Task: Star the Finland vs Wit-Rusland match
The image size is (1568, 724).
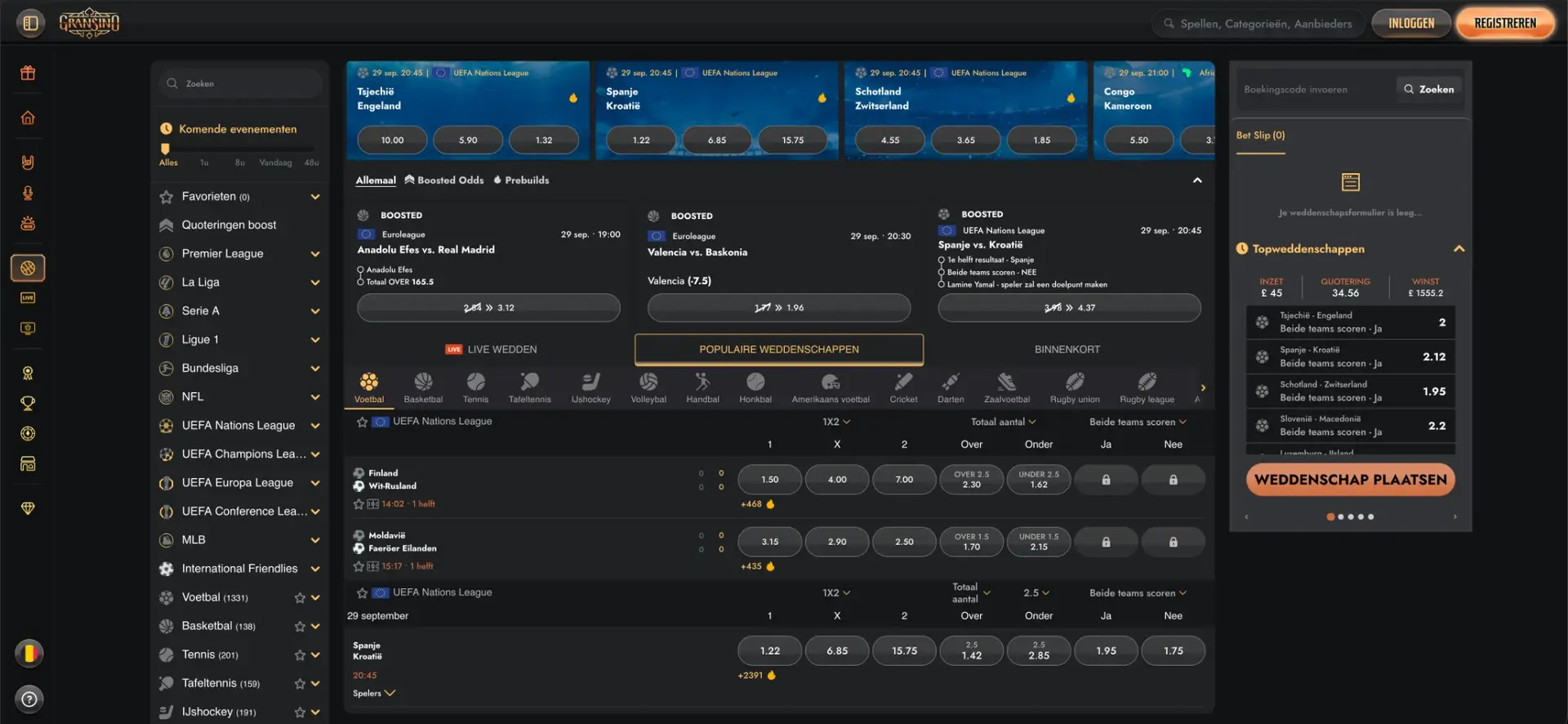Action: point(358,504)
